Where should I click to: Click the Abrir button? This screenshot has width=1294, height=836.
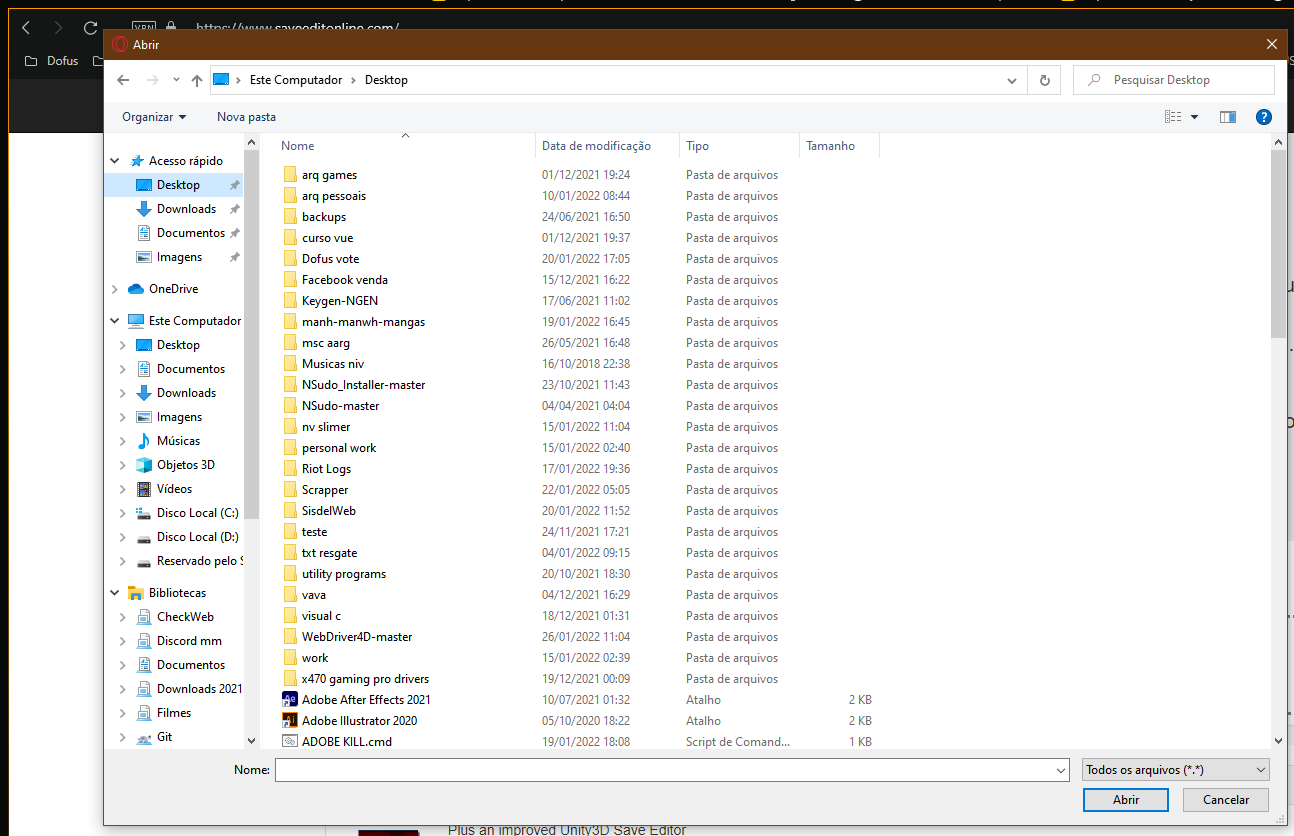[1125, 800]
